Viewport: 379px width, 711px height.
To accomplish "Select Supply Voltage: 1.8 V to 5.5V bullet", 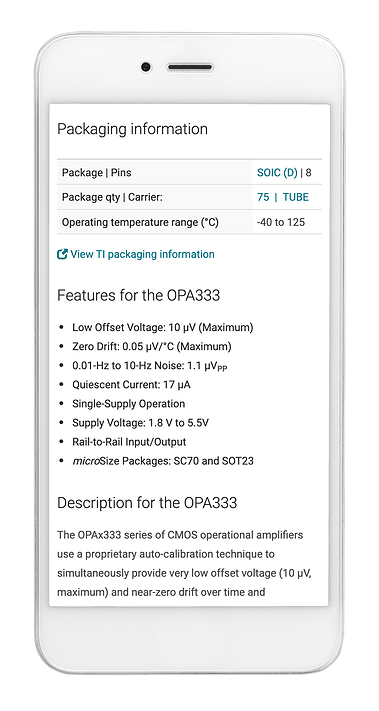I will pyautogui.click(x=141, y=423).
